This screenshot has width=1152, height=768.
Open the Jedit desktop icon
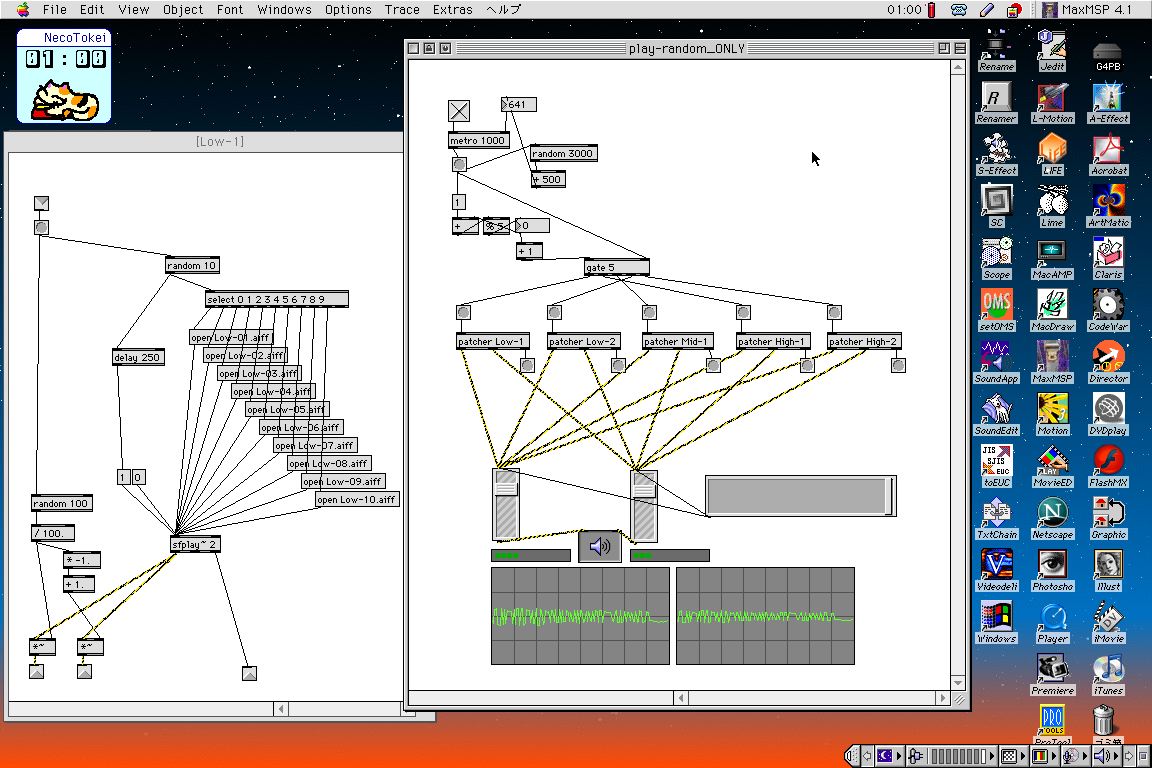[x=1052, y=50]
